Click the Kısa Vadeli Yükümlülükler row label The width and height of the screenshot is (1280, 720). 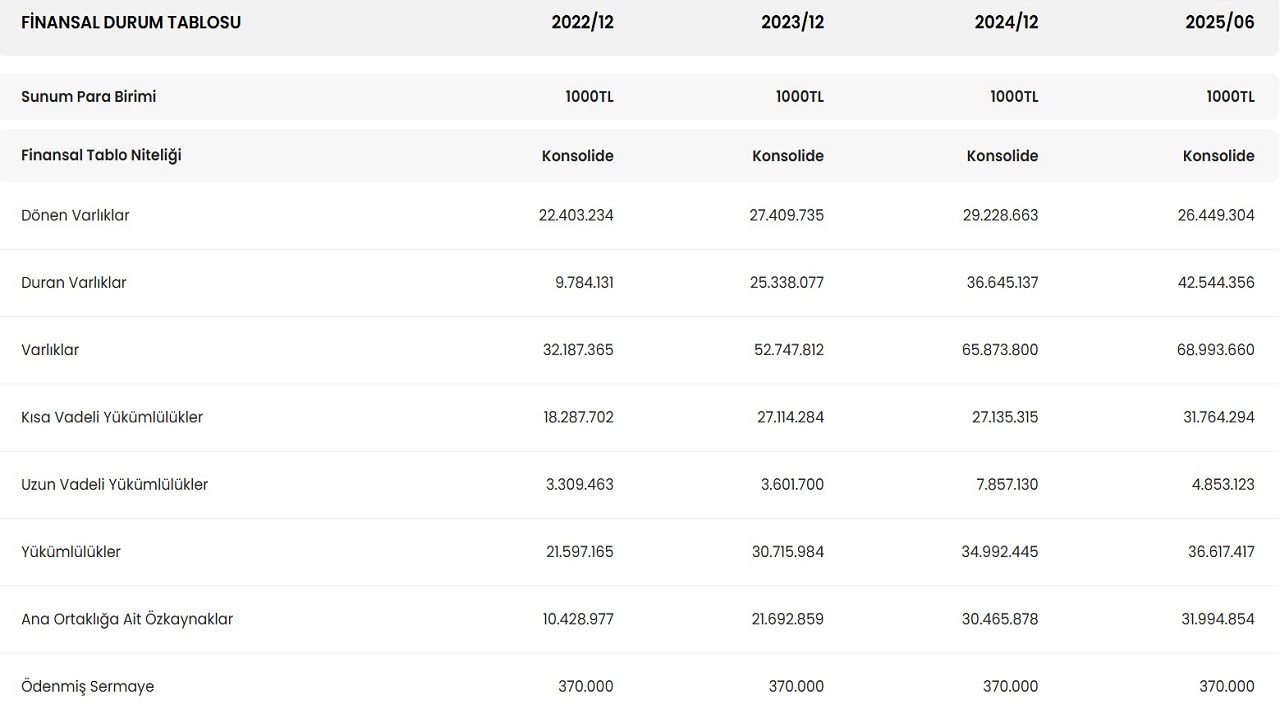(x=112, y=417)
